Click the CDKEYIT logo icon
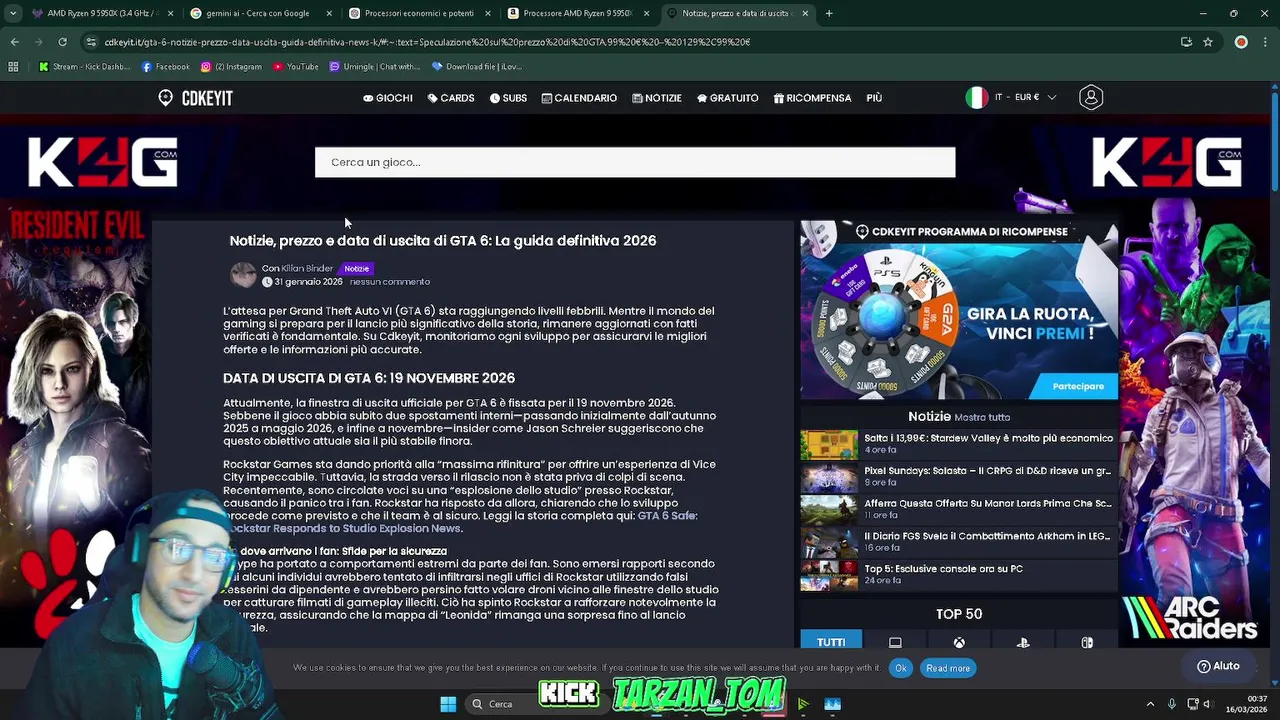 click(165, 98)
